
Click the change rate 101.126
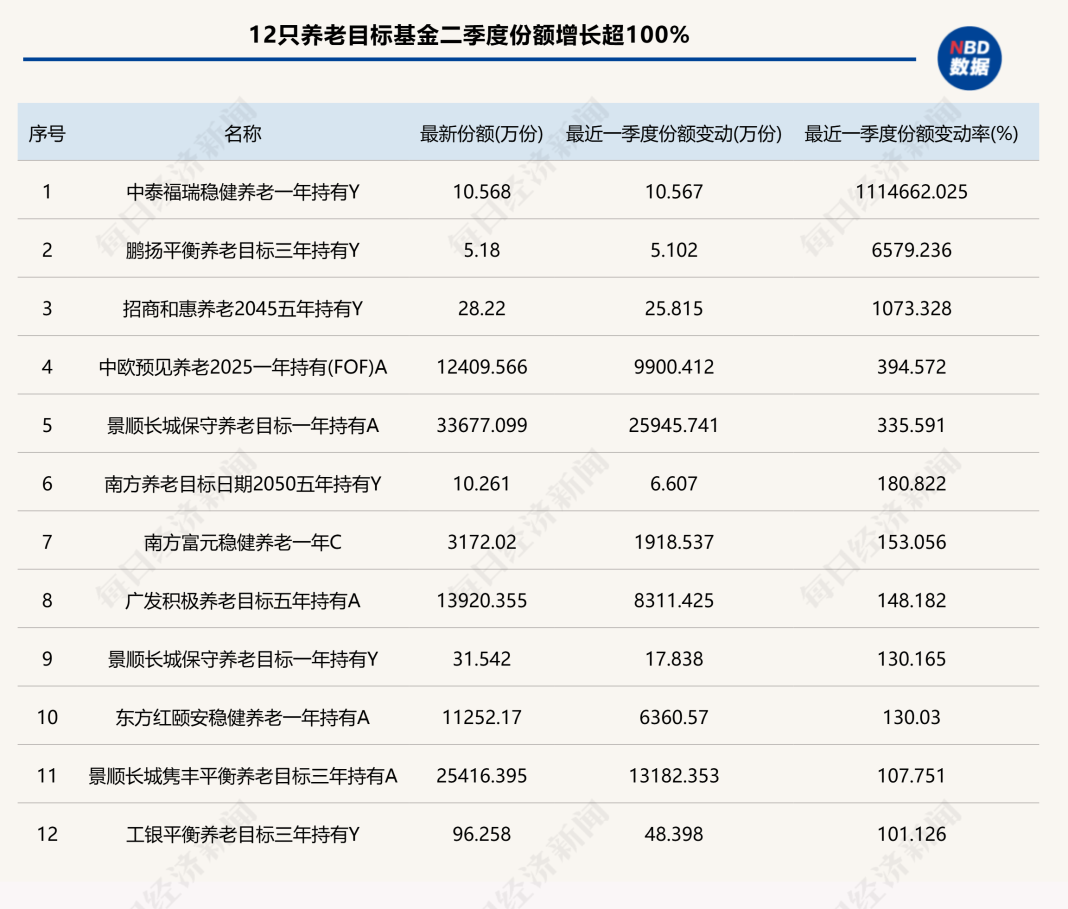point(911,835)
